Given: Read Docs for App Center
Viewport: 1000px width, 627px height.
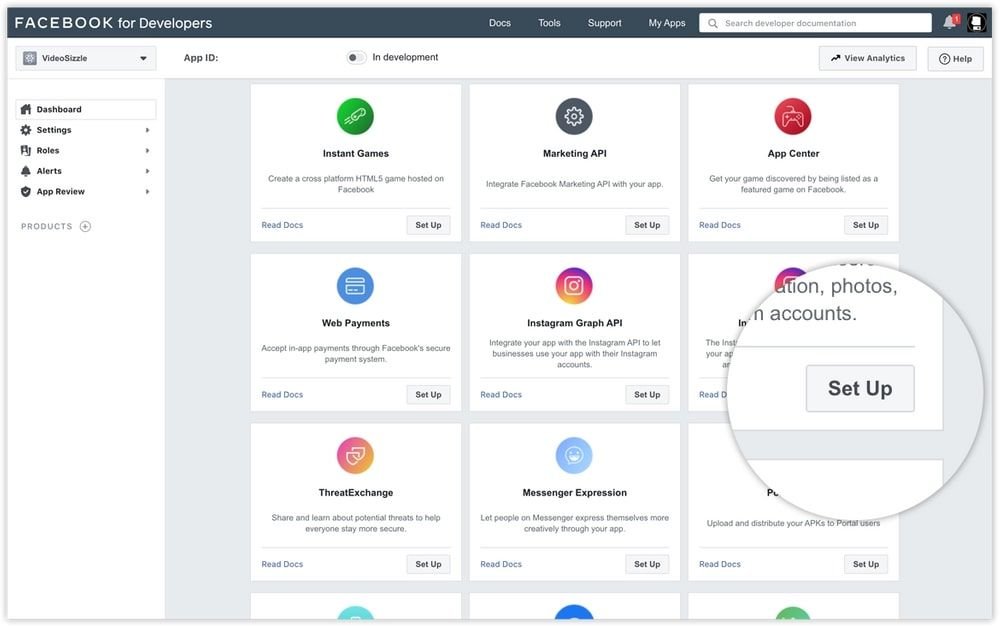Looking at the screenshot, I should pyautogui.click(x=719, y=225).
